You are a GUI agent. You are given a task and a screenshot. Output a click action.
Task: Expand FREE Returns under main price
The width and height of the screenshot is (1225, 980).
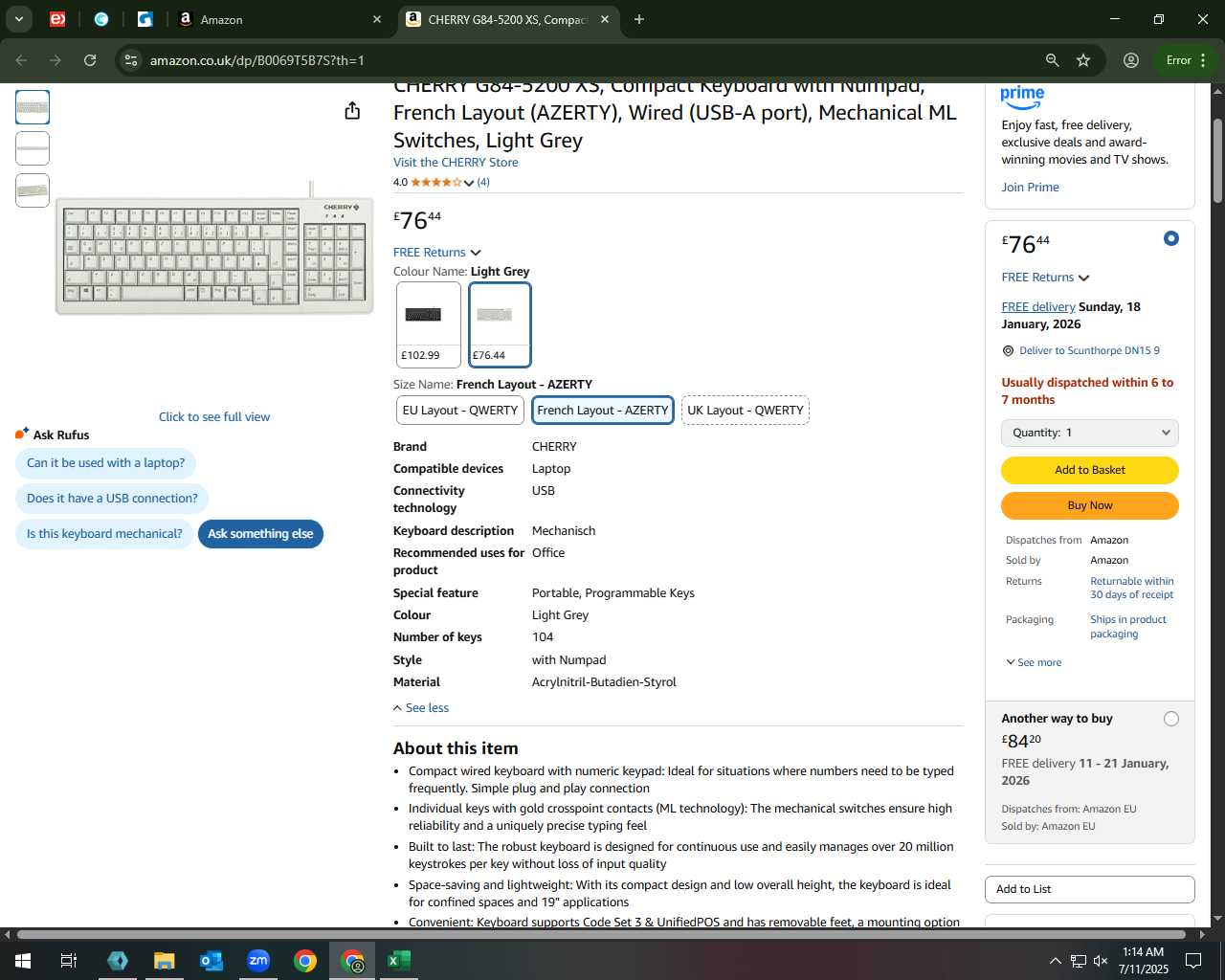[437, 253]
